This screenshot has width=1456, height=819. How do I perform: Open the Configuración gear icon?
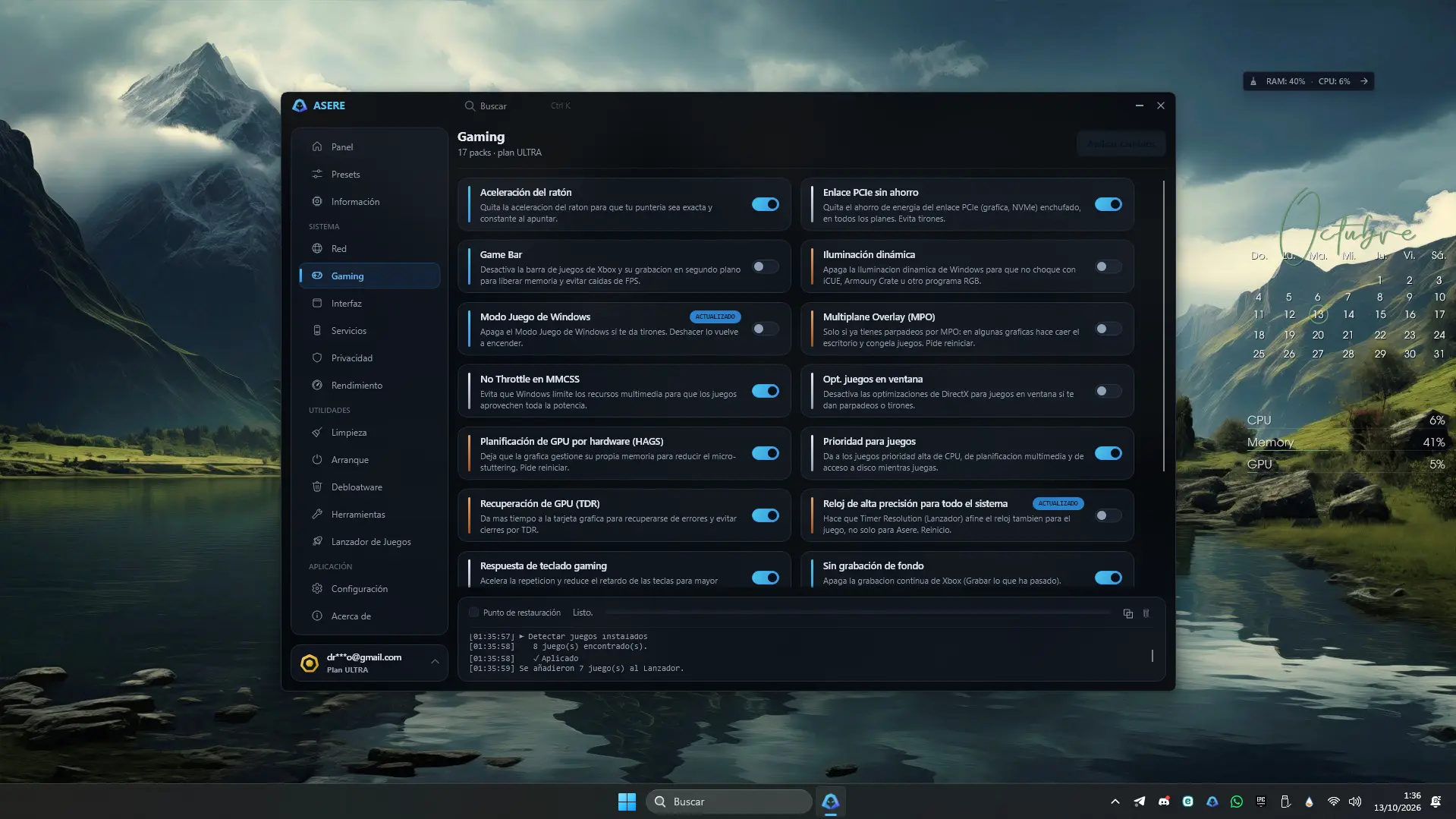[317, 588]
